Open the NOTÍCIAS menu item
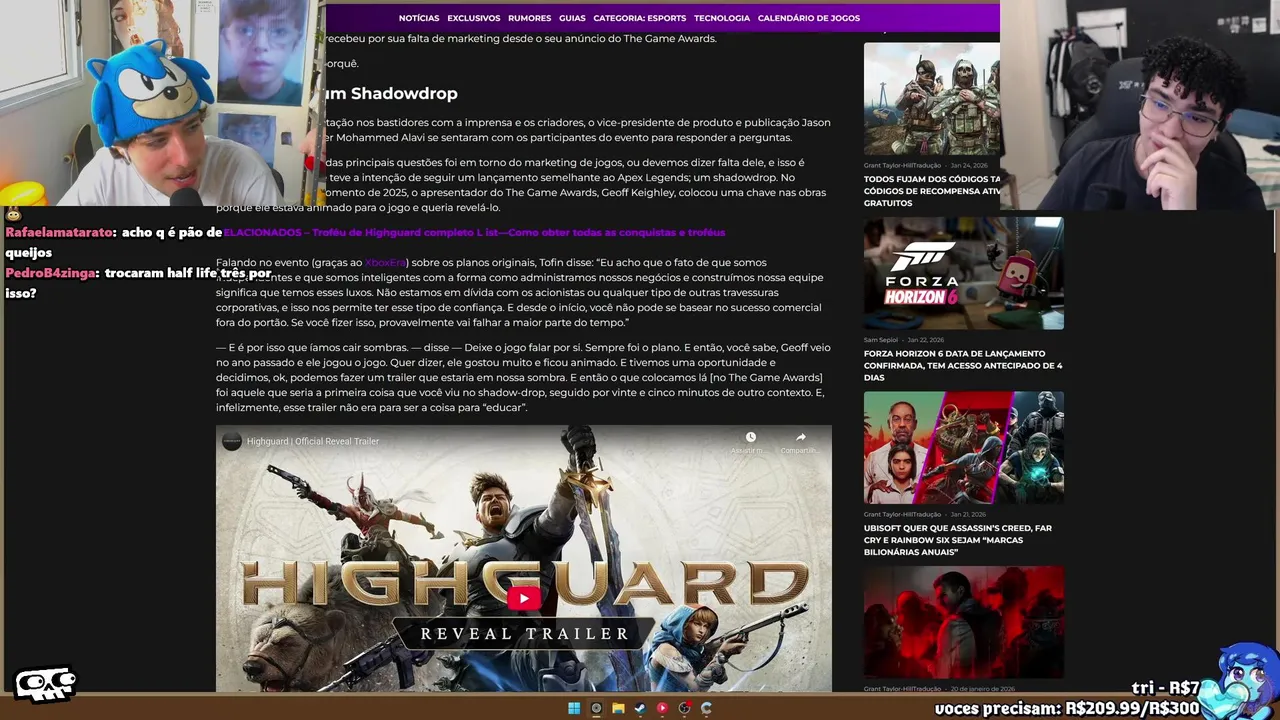The image size is (1280, 720). pyautogui.click(x=419, y=18)
